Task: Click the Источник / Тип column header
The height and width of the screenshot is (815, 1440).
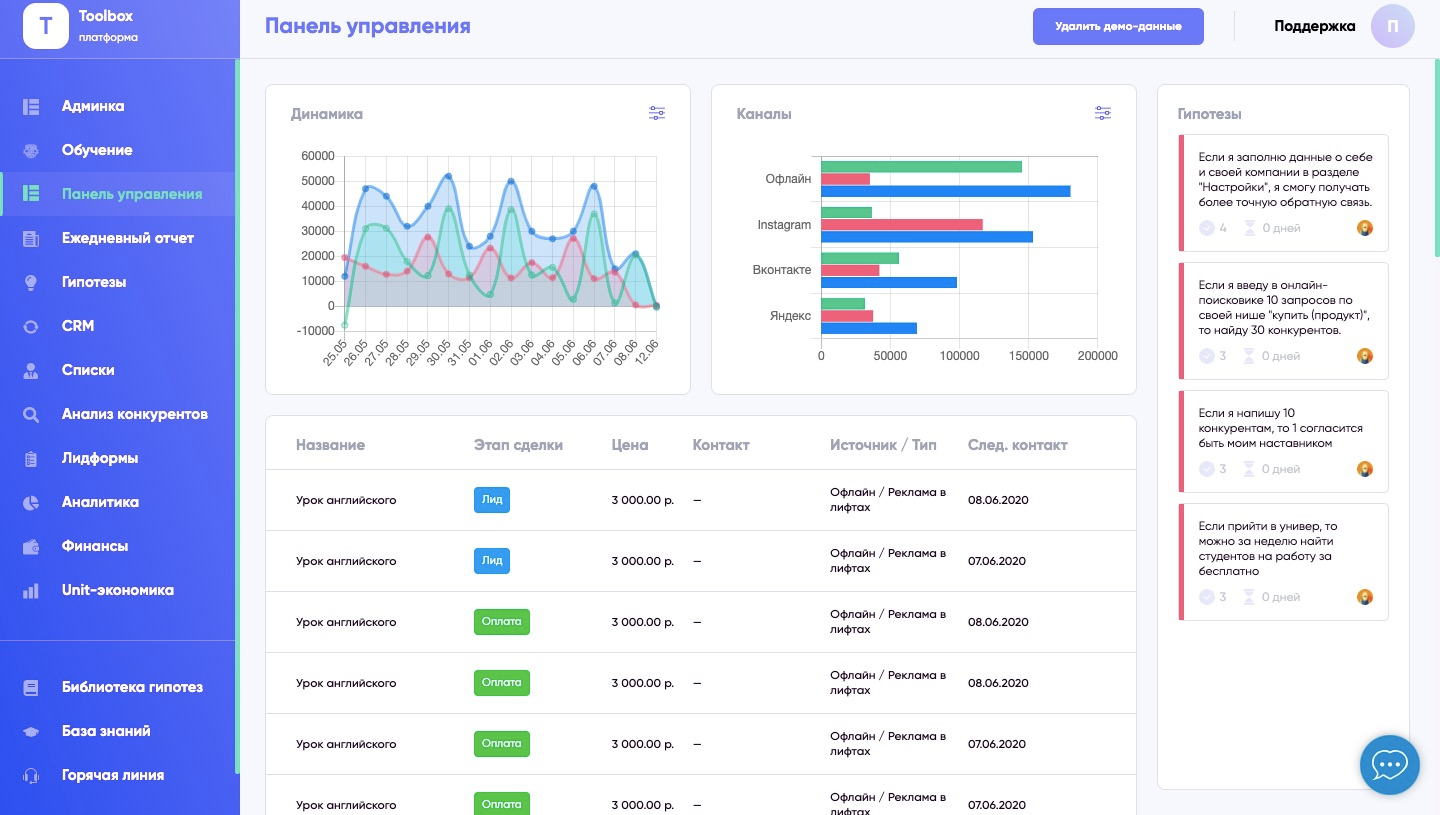Action: point(883,445)
